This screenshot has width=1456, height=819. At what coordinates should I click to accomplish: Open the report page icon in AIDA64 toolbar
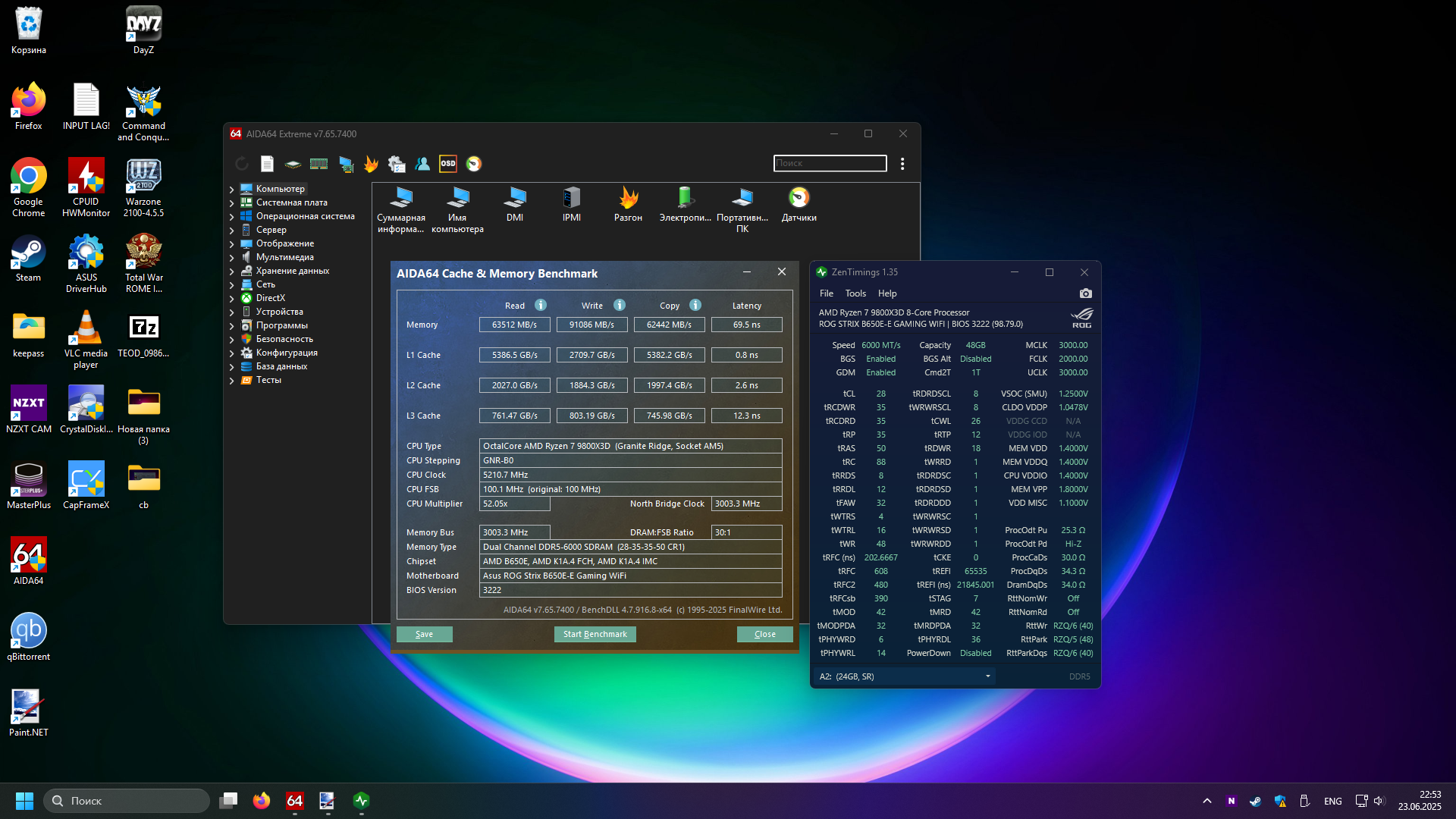tap(267, 164)
